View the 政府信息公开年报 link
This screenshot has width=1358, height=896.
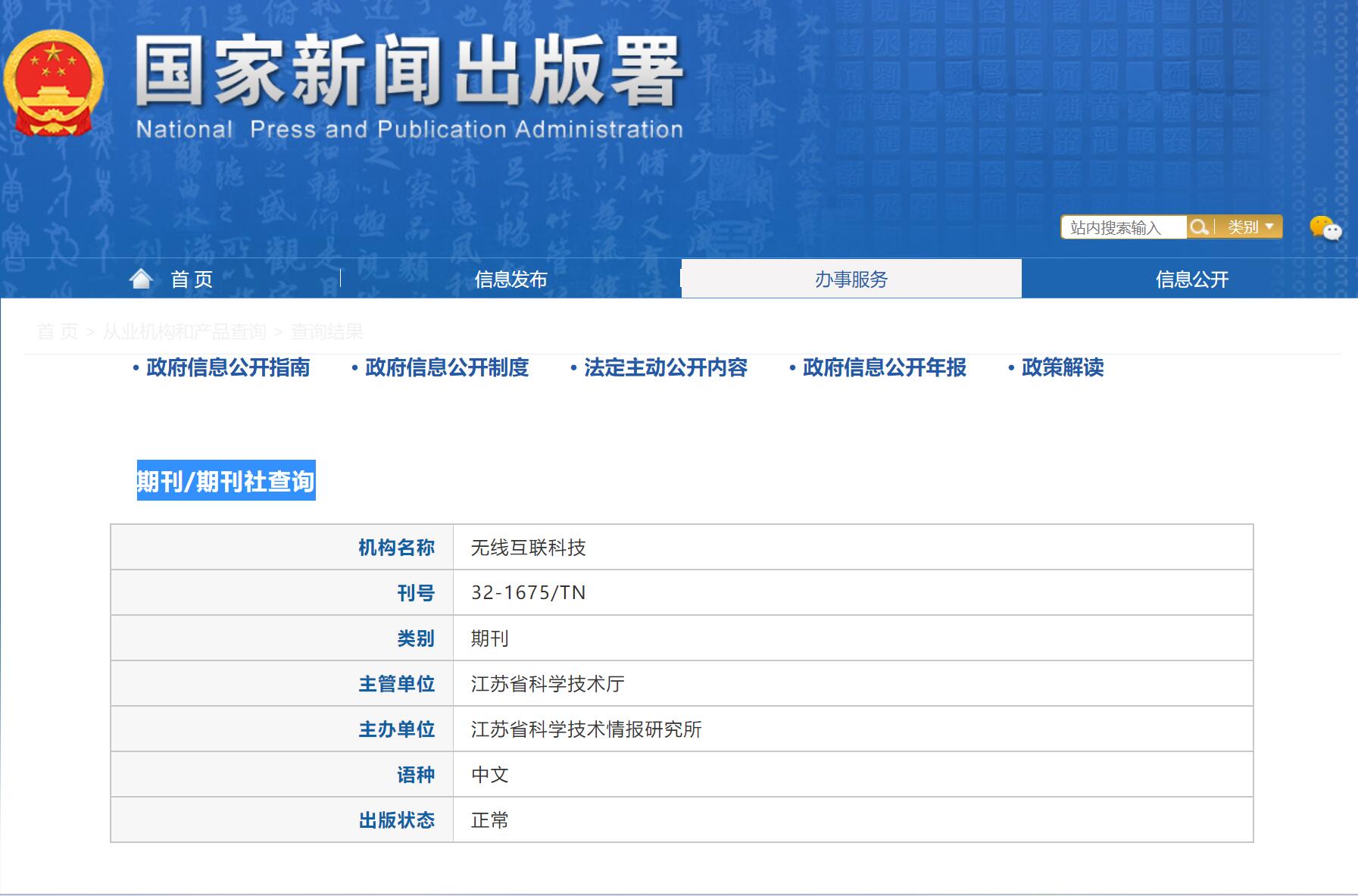coord(884,367)
